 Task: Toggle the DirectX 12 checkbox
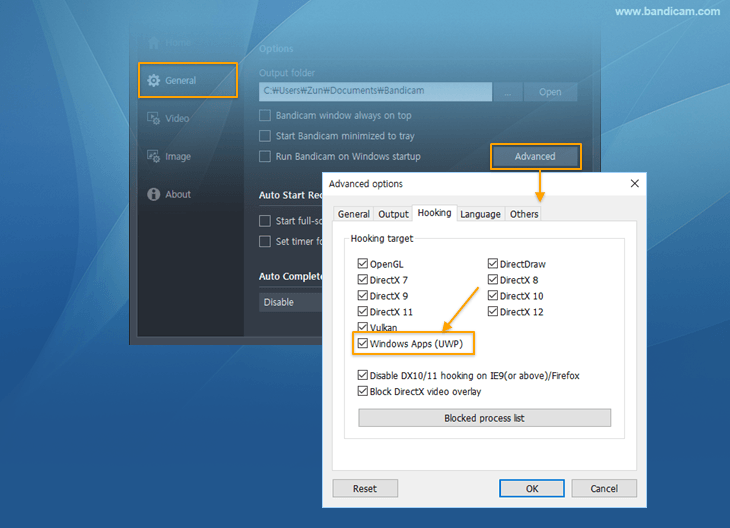pos(493,311)
